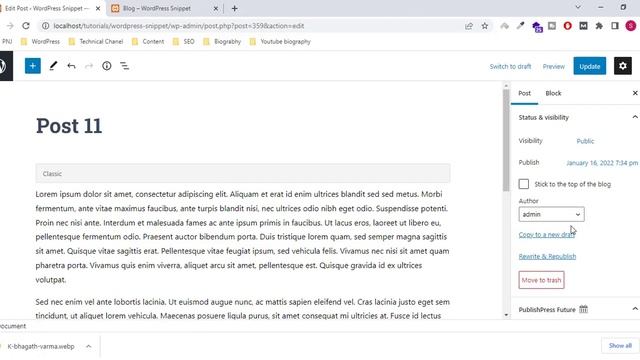Open the browser profile avatar
640x360 pixels.
631,26
